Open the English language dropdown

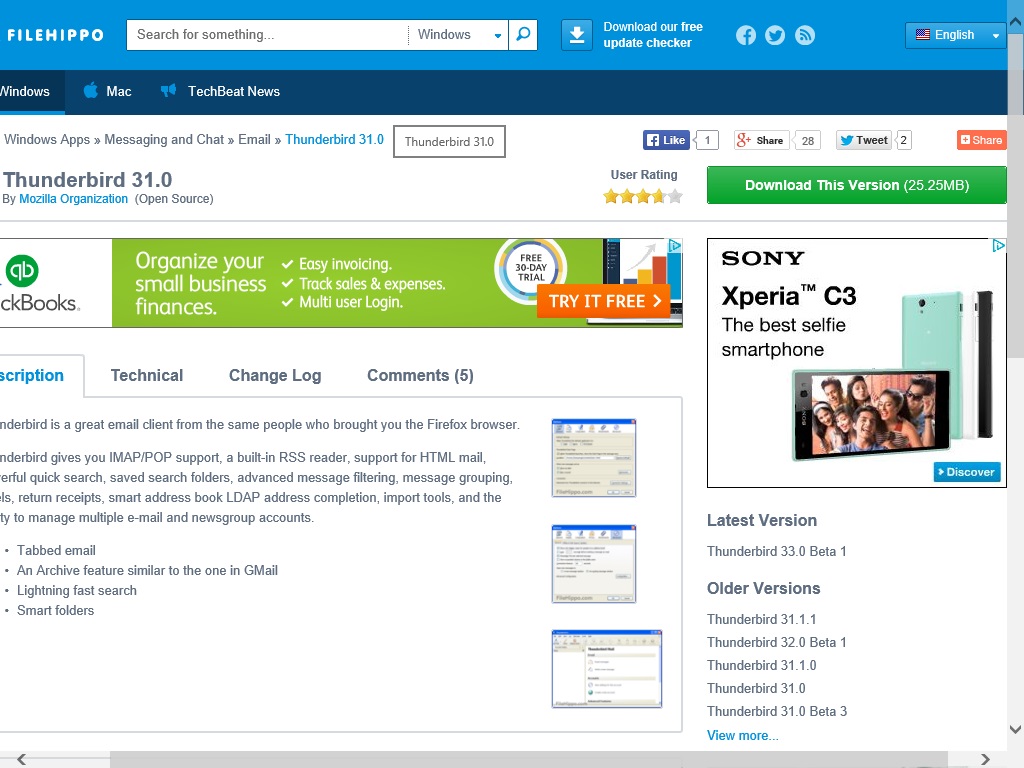pyautogui.click(x=955, y=35)
